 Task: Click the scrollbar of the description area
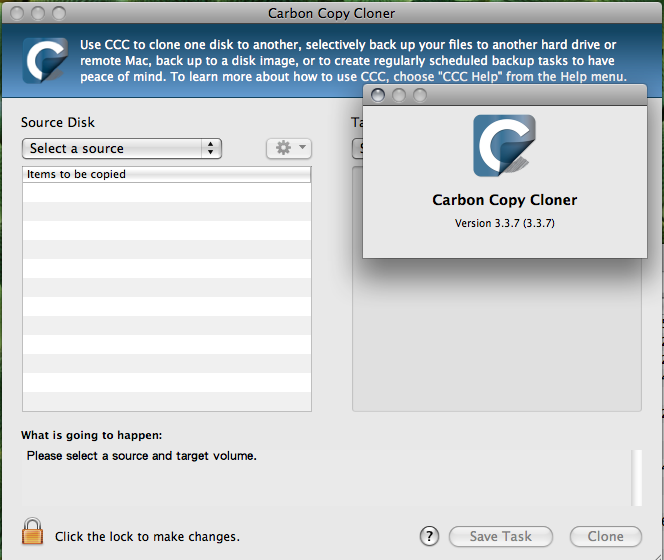coord(636,478)
